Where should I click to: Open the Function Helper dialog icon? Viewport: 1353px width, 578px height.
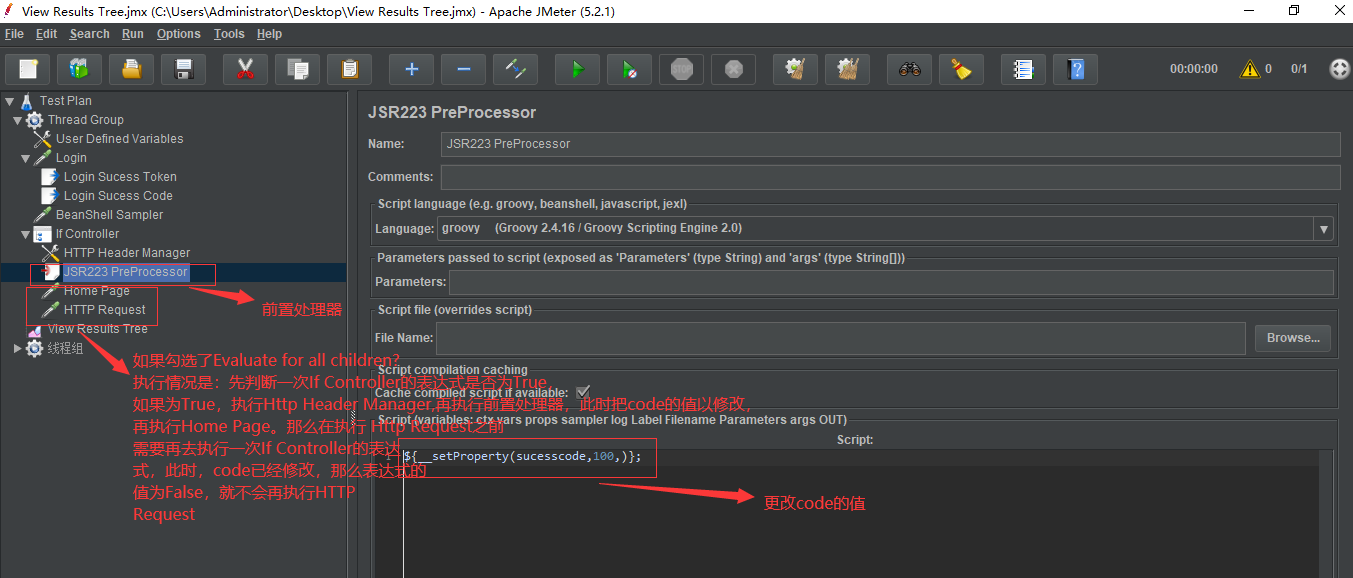click(x=1023, y=69)
